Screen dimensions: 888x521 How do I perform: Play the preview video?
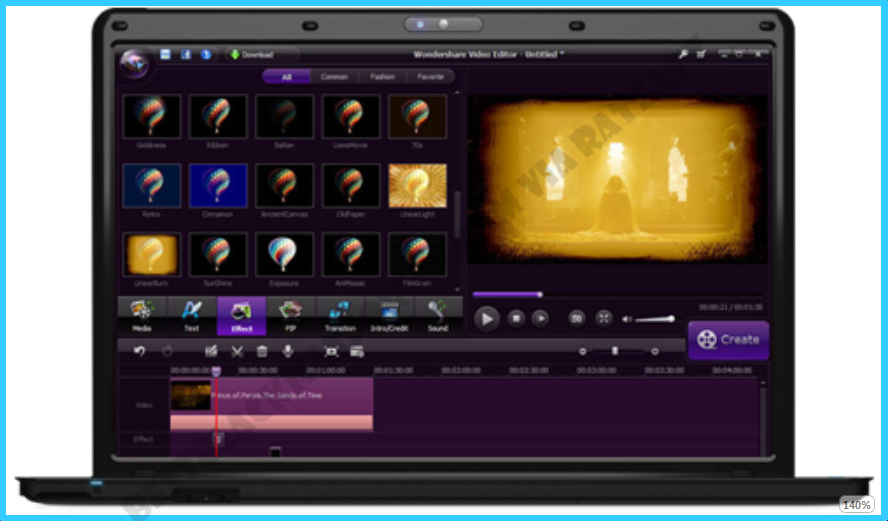click(486, 318)
